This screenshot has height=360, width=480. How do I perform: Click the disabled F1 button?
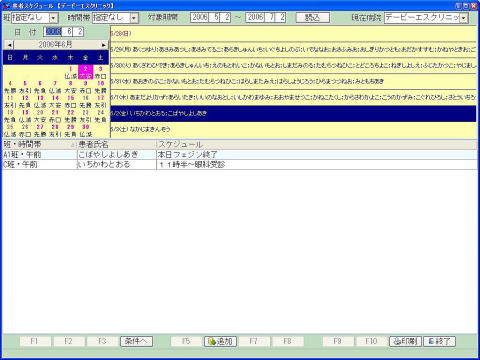[35, 341]
